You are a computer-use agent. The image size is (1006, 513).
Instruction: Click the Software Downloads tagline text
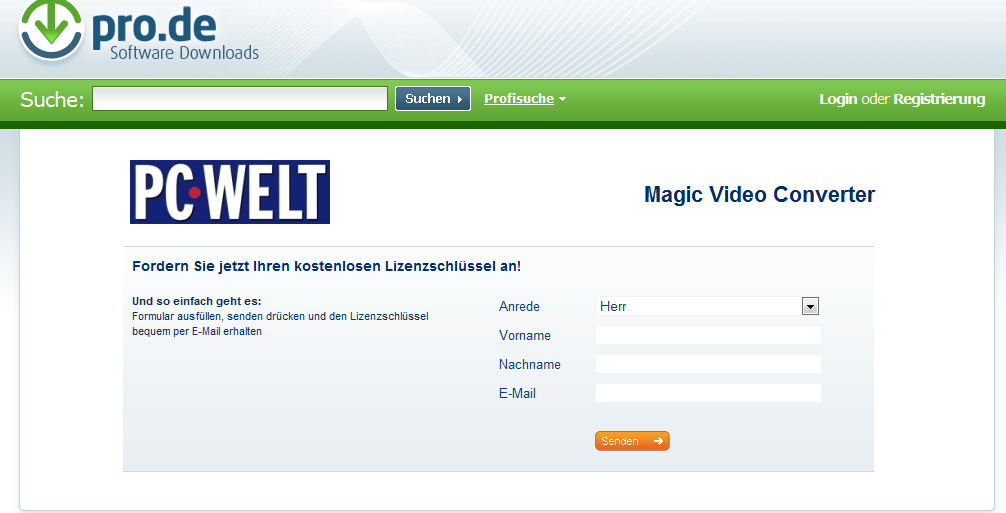184,53
